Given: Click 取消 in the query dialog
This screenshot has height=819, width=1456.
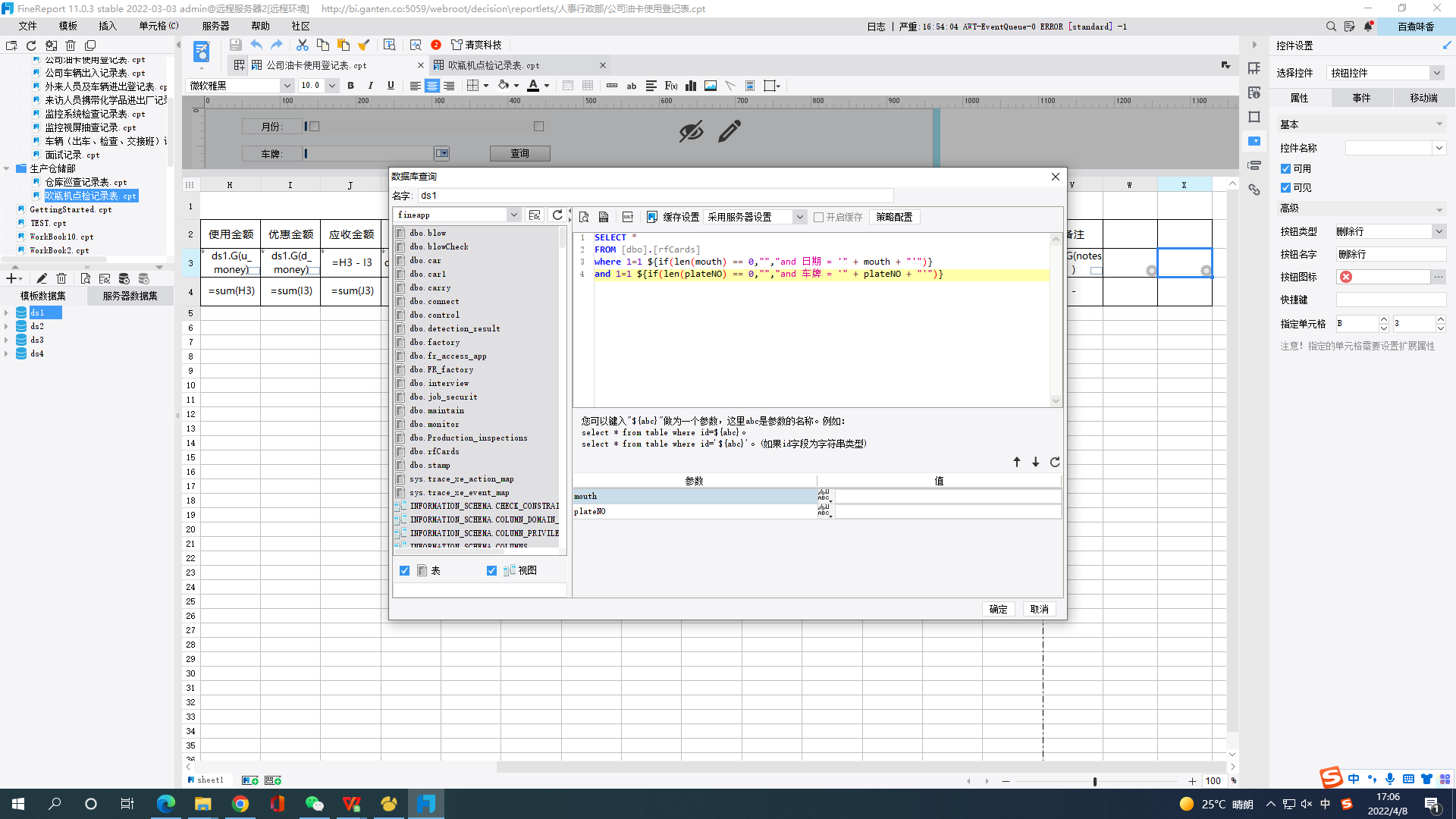Looking at the screenshot, I should tap(1040, 610).
